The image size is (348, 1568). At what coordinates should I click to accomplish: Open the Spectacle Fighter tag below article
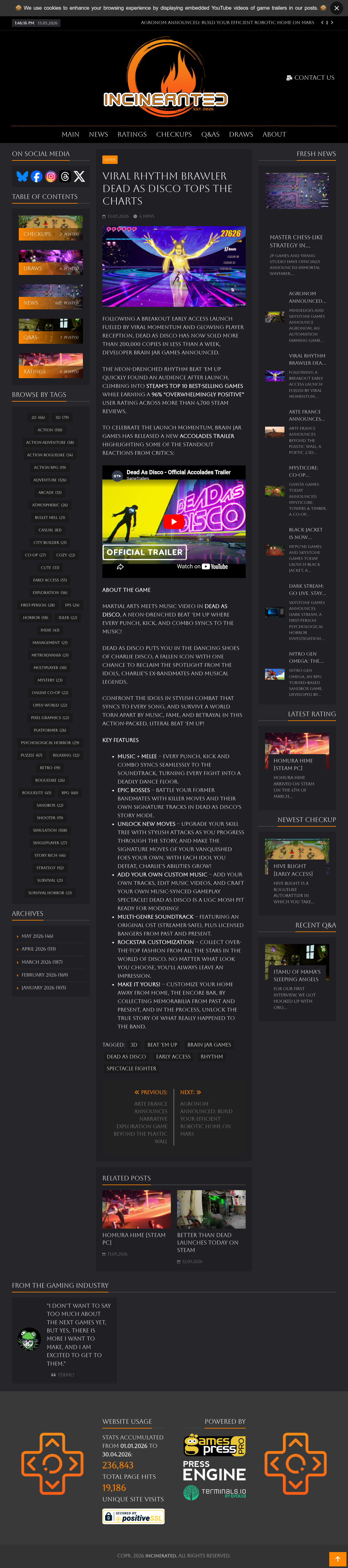point(132,1069)
